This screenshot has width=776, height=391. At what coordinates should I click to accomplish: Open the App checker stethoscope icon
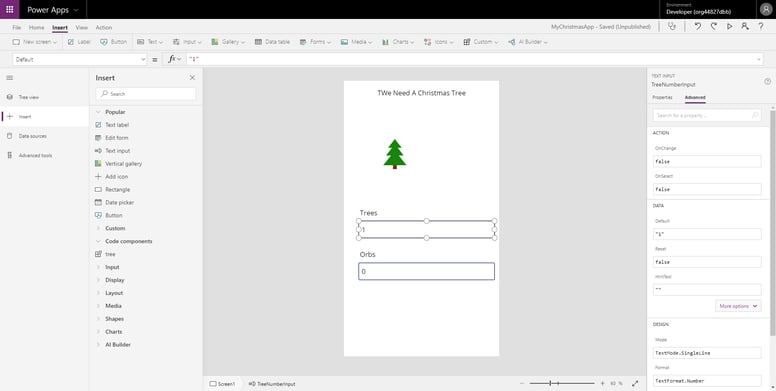(x=672, y=27)
